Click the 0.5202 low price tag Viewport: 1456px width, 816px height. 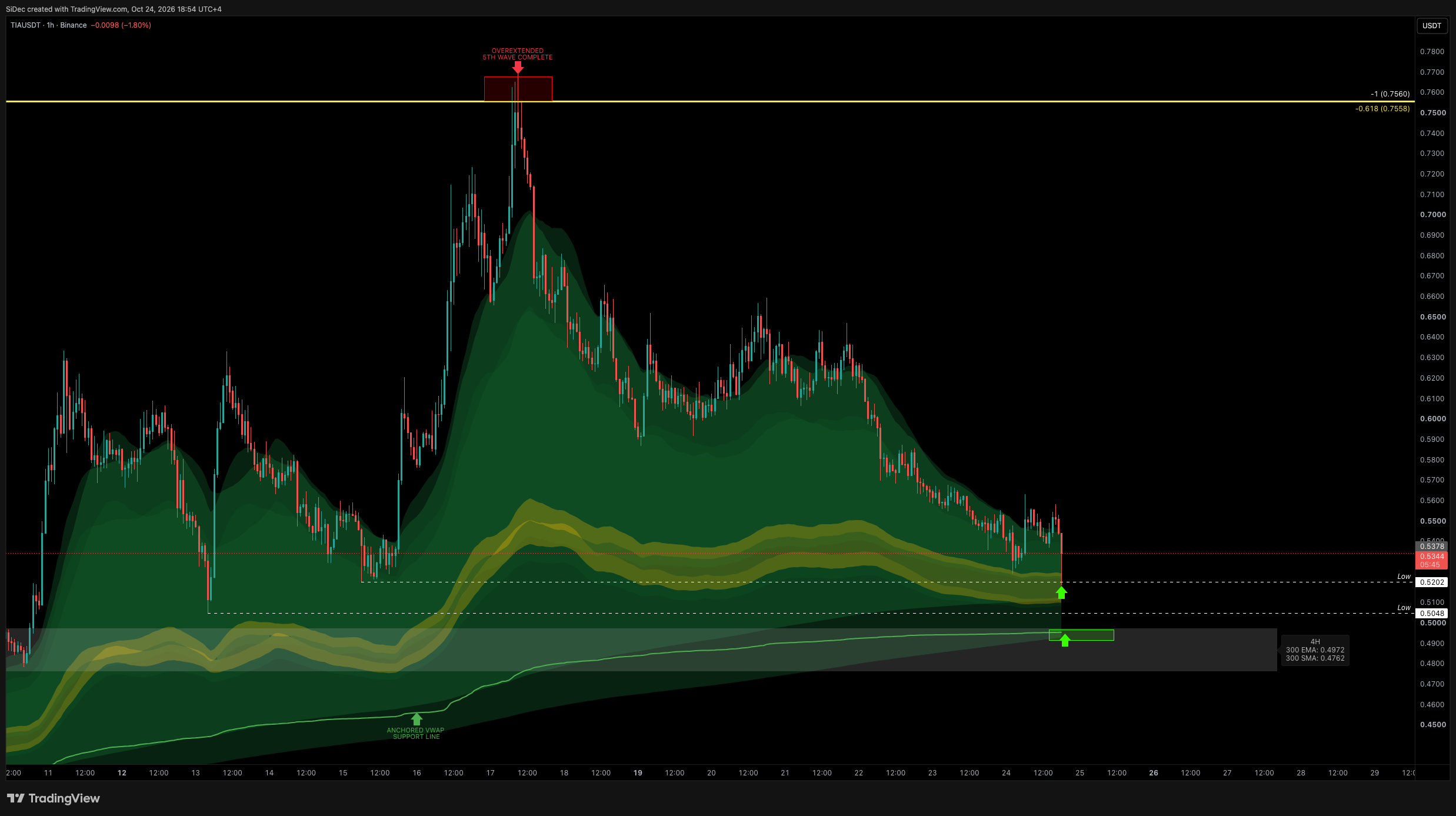[x=1432, y=582]
